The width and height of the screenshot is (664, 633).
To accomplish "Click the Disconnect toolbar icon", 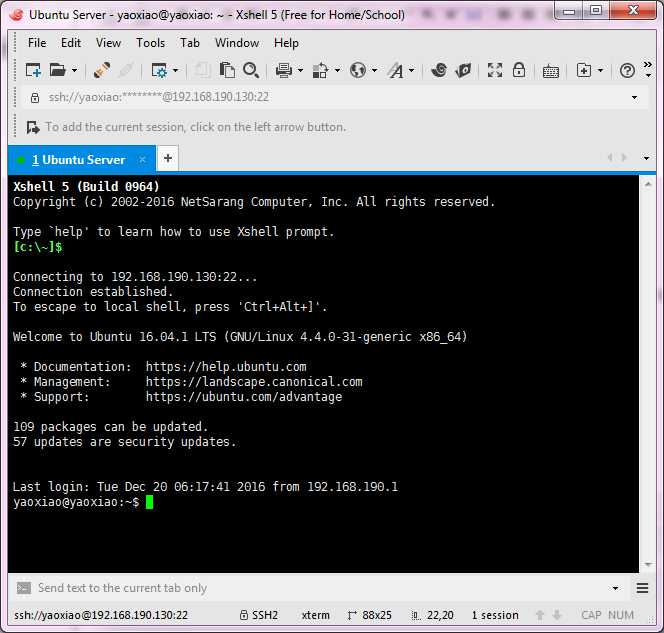I will (x=126, y=70).
